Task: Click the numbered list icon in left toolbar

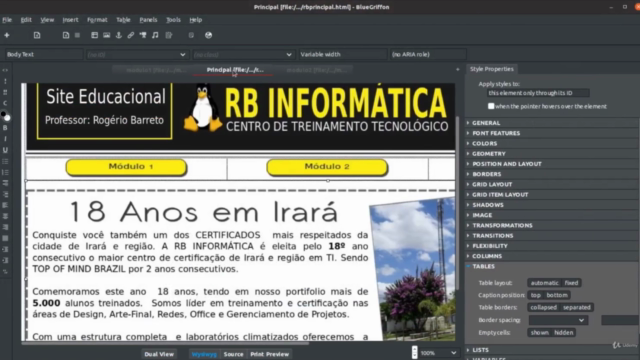Action: pyautogui.click(x=5, y=173)
